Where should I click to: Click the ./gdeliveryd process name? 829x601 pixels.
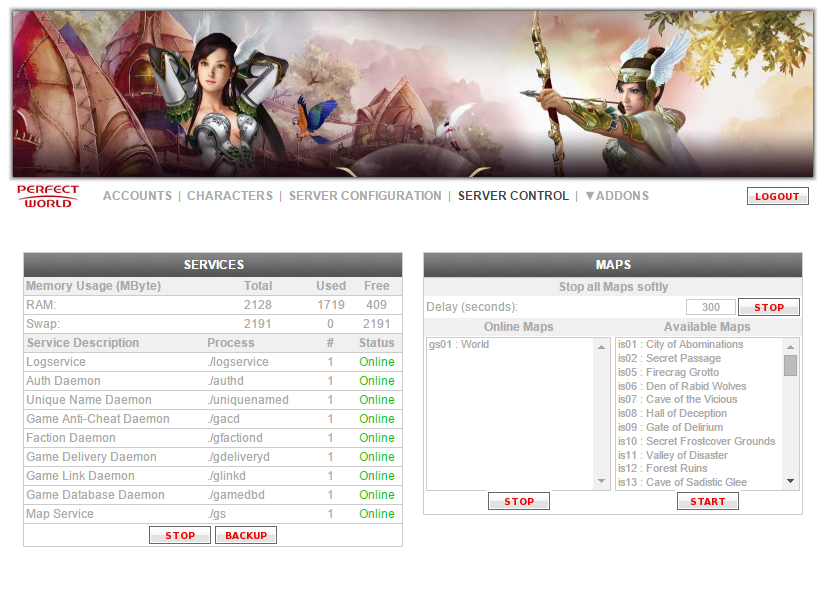(238, 457)
